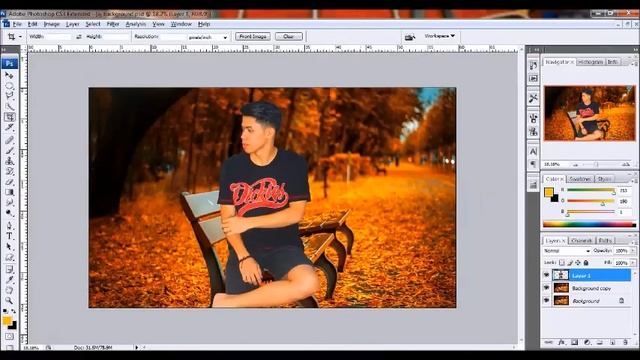
Task: Select the Eraser tool
Action: pos(9,182)
